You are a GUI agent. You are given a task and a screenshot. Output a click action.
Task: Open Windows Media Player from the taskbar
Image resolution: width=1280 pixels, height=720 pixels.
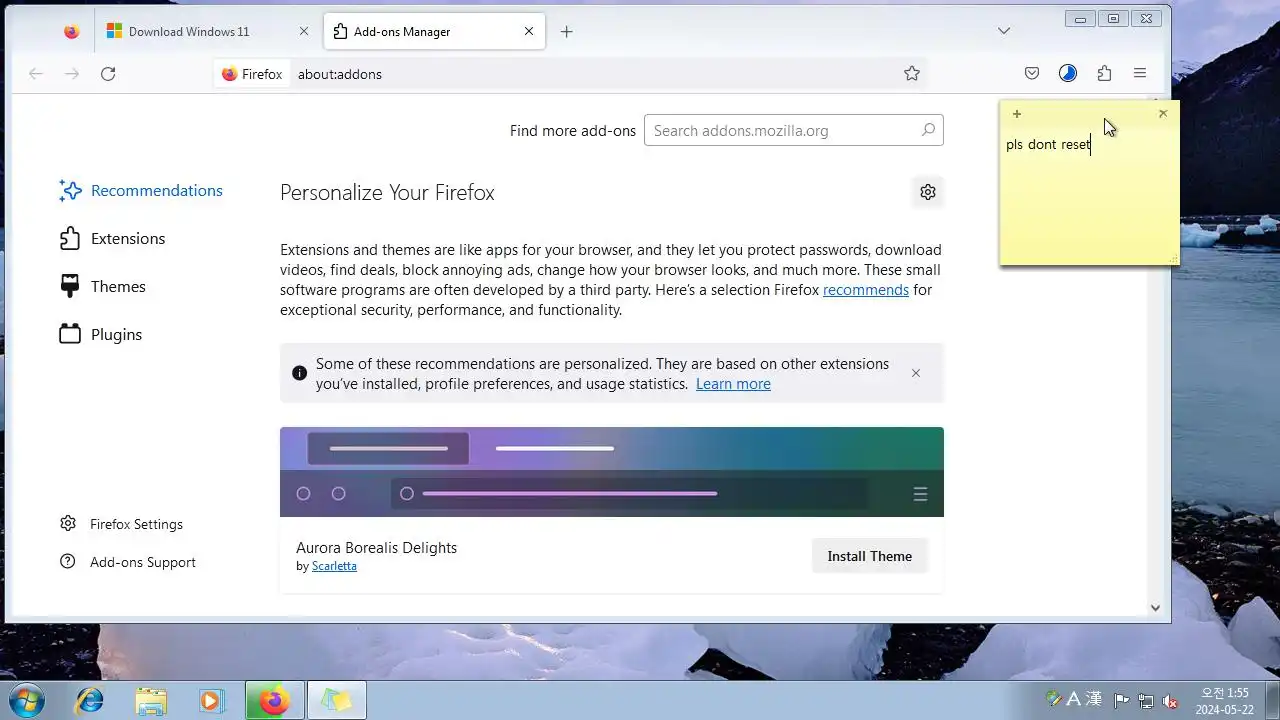click(211, 701)
